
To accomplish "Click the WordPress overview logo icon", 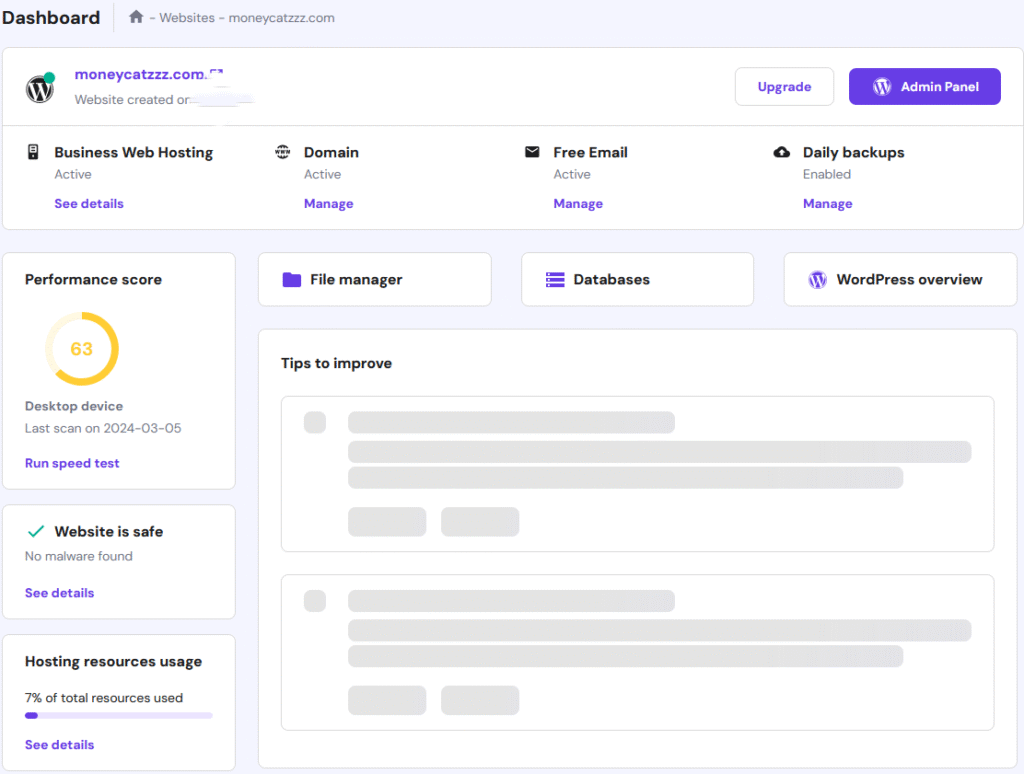I will click(x=818, y=280).
